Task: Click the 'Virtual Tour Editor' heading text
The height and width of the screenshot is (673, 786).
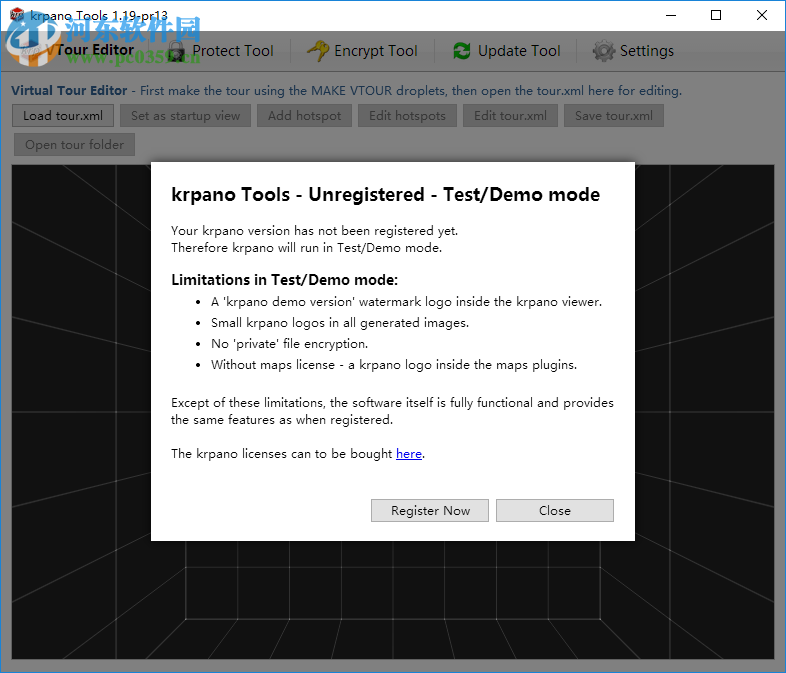Action: click(69, 91)
